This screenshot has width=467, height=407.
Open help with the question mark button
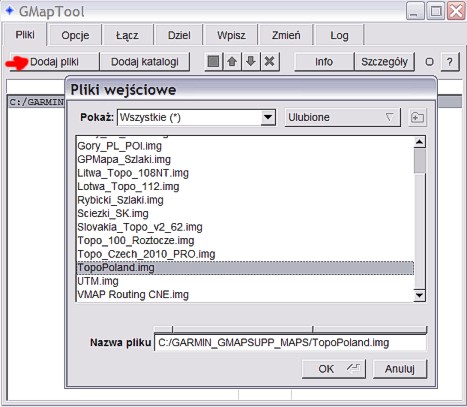(450, 62)
